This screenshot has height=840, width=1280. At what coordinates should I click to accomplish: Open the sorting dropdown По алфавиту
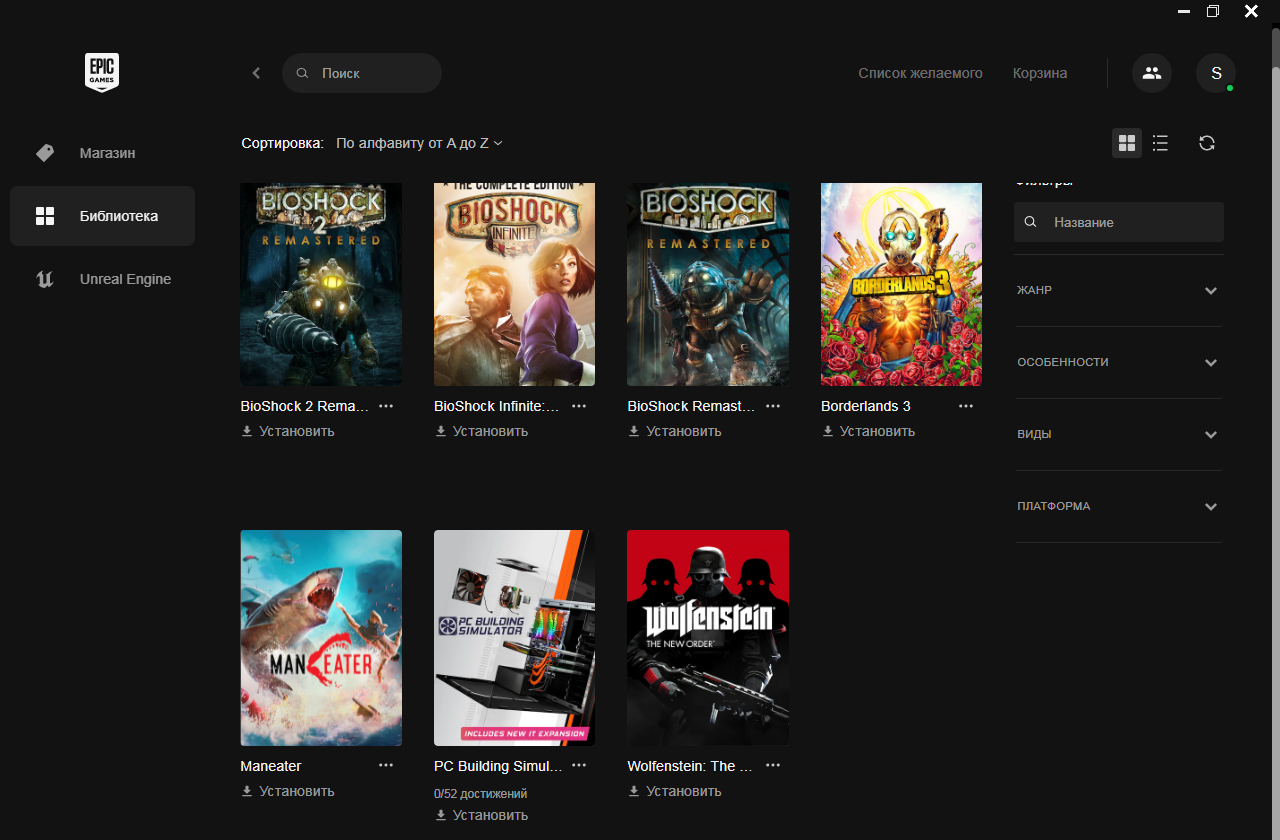419,143
